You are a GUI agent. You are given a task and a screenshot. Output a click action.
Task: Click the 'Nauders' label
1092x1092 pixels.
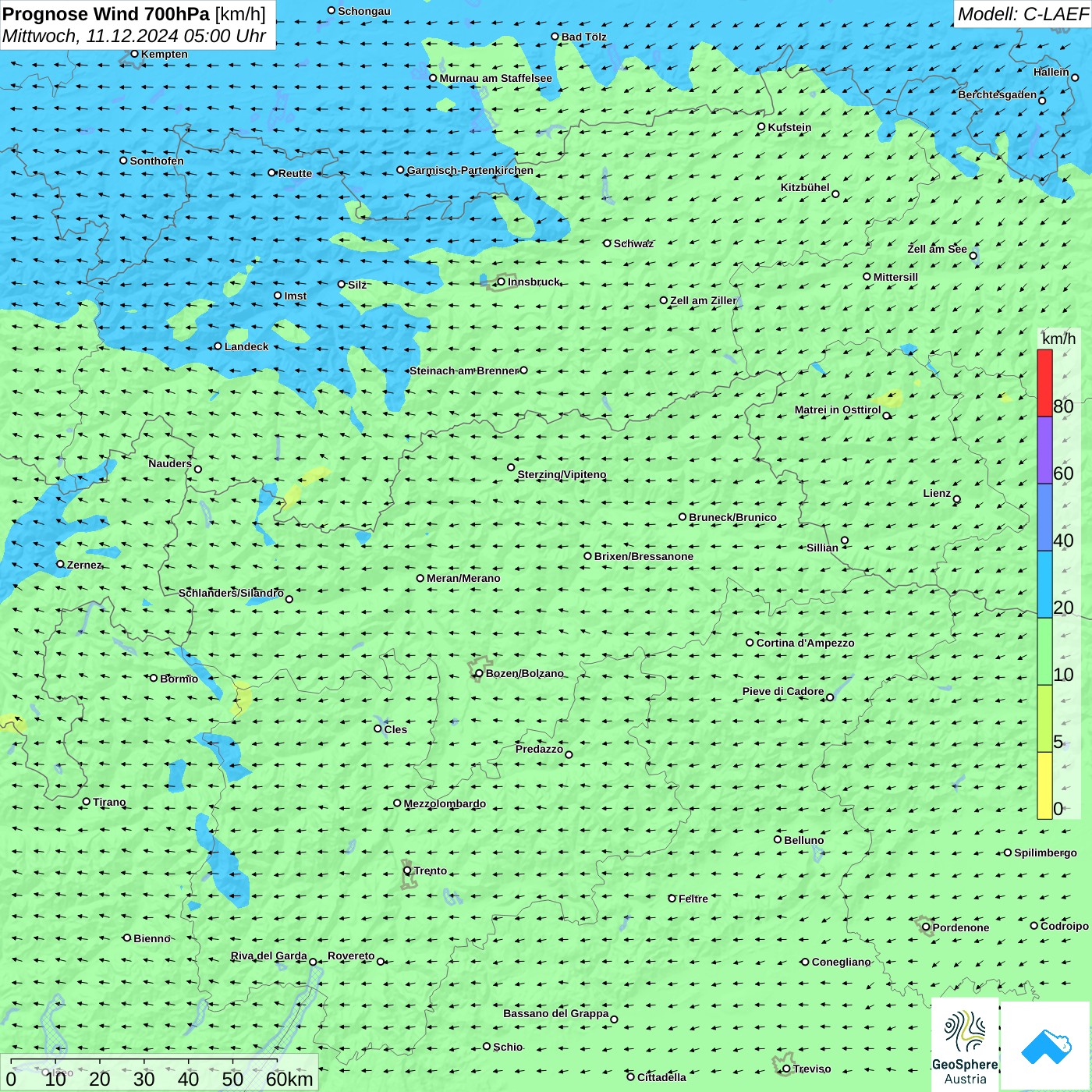(x=170, y=463)
